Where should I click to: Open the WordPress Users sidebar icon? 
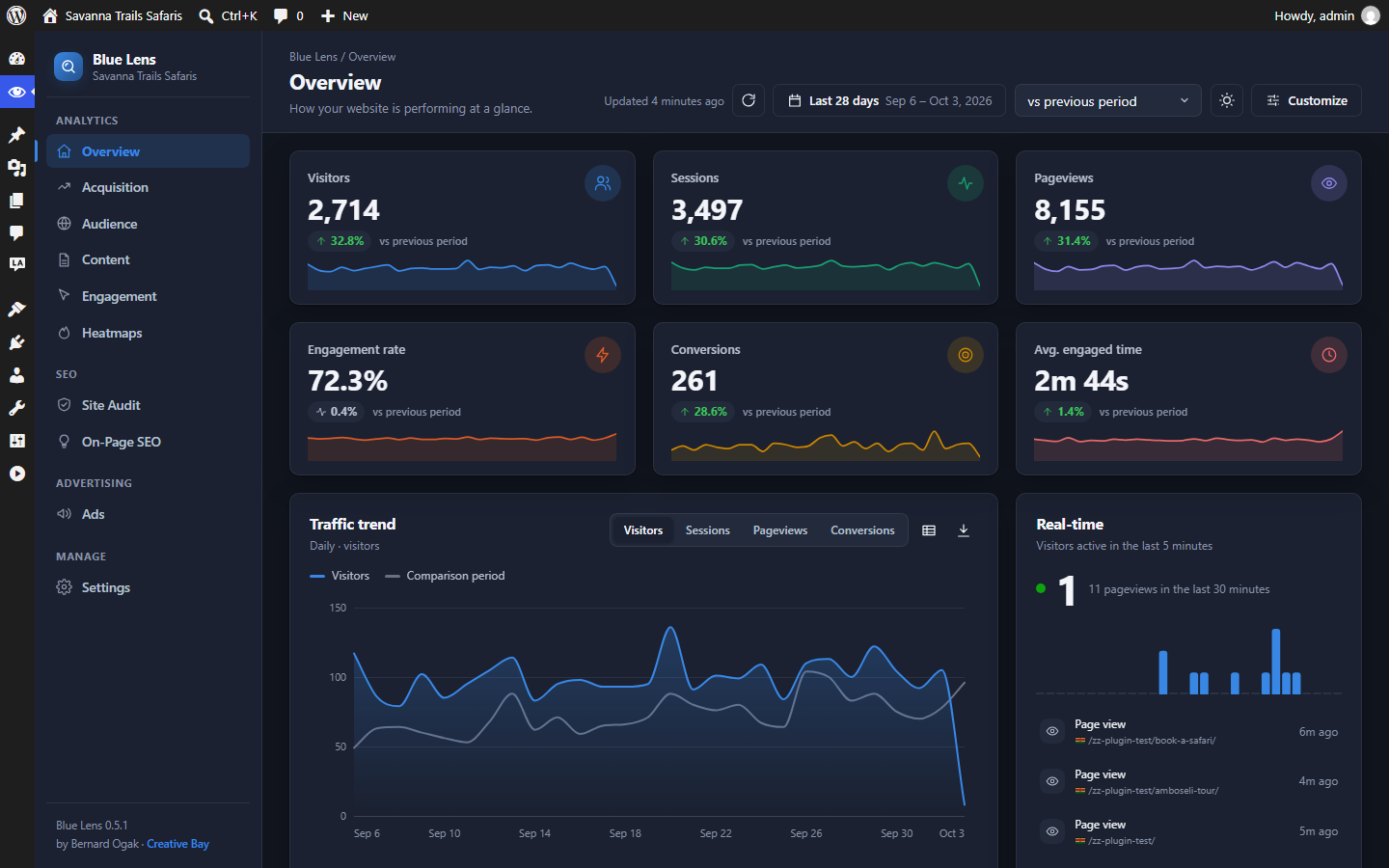pyautogui.click(x=16, y=375)
